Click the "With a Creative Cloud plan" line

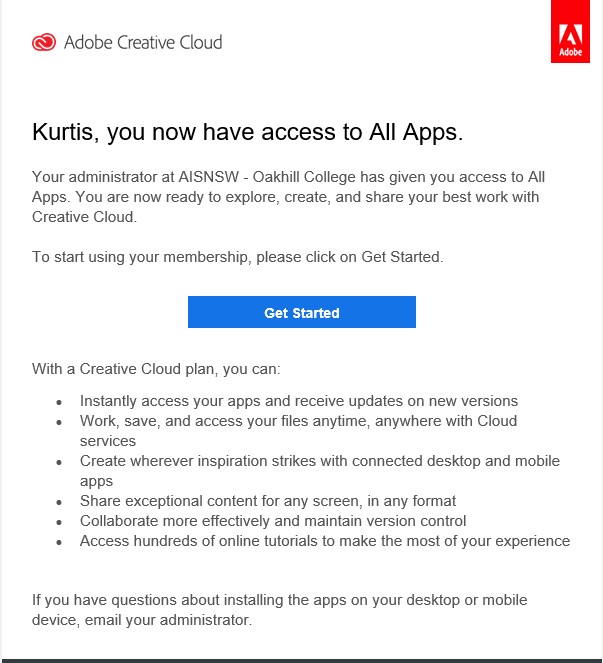[x=156, y=369]
